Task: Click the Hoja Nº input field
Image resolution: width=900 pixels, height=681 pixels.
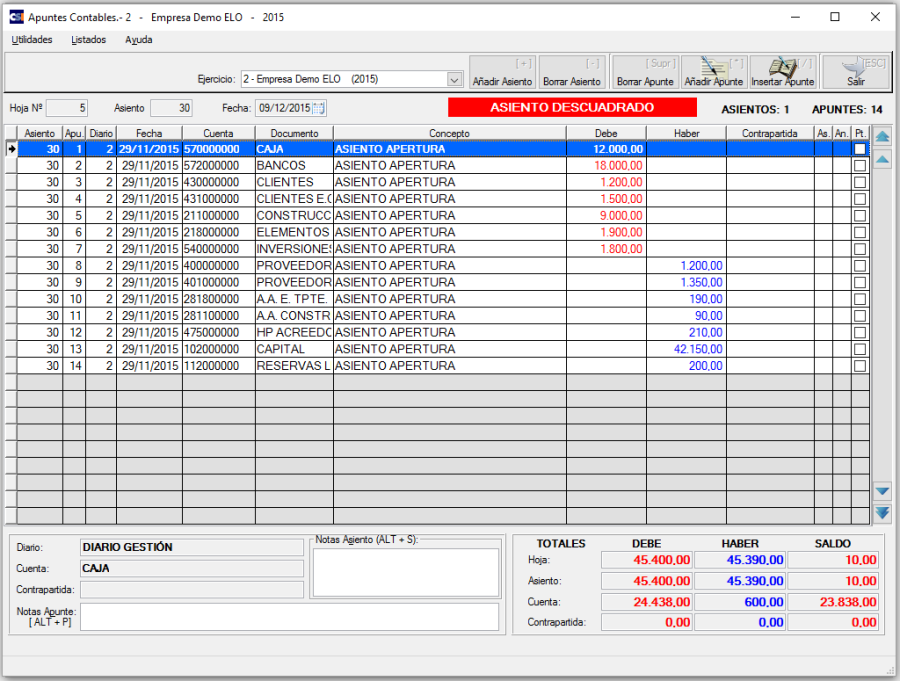Action: (x=67, y=108)
